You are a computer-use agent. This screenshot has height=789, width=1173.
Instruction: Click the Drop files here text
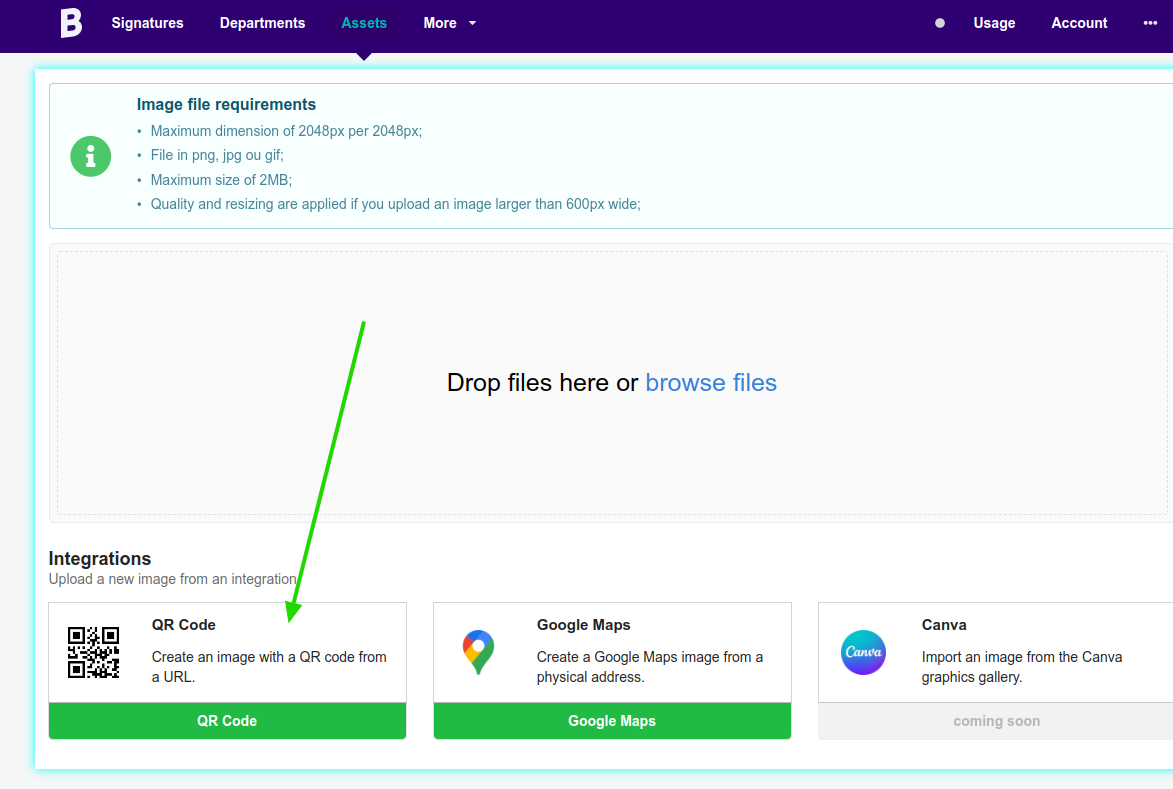pos(541,383)
